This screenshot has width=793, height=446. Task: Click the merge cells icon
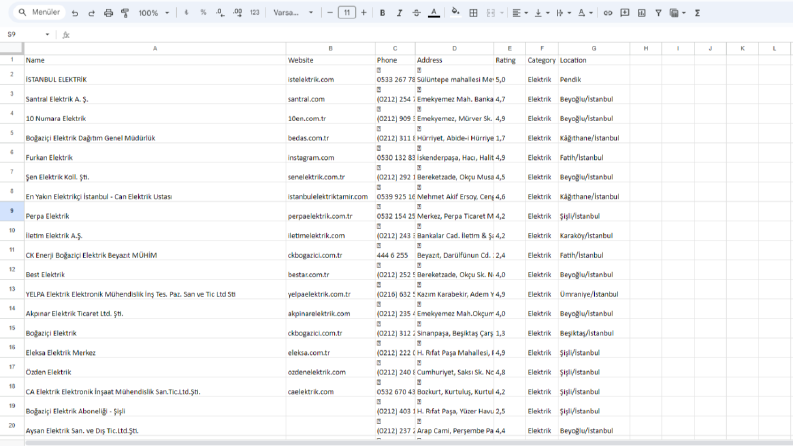491,13
